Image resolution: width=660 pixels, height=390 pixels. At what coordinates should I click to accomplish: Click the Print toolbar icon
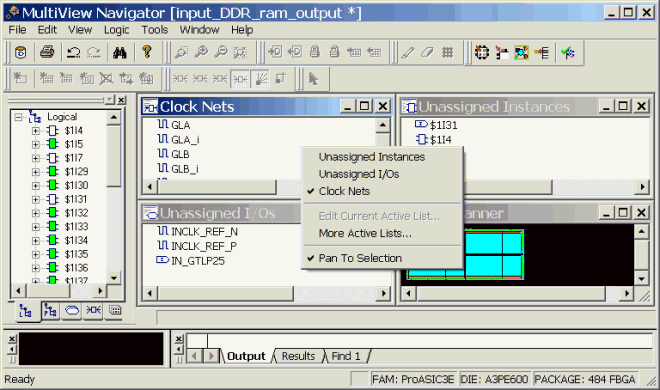(x=47, y=52)
